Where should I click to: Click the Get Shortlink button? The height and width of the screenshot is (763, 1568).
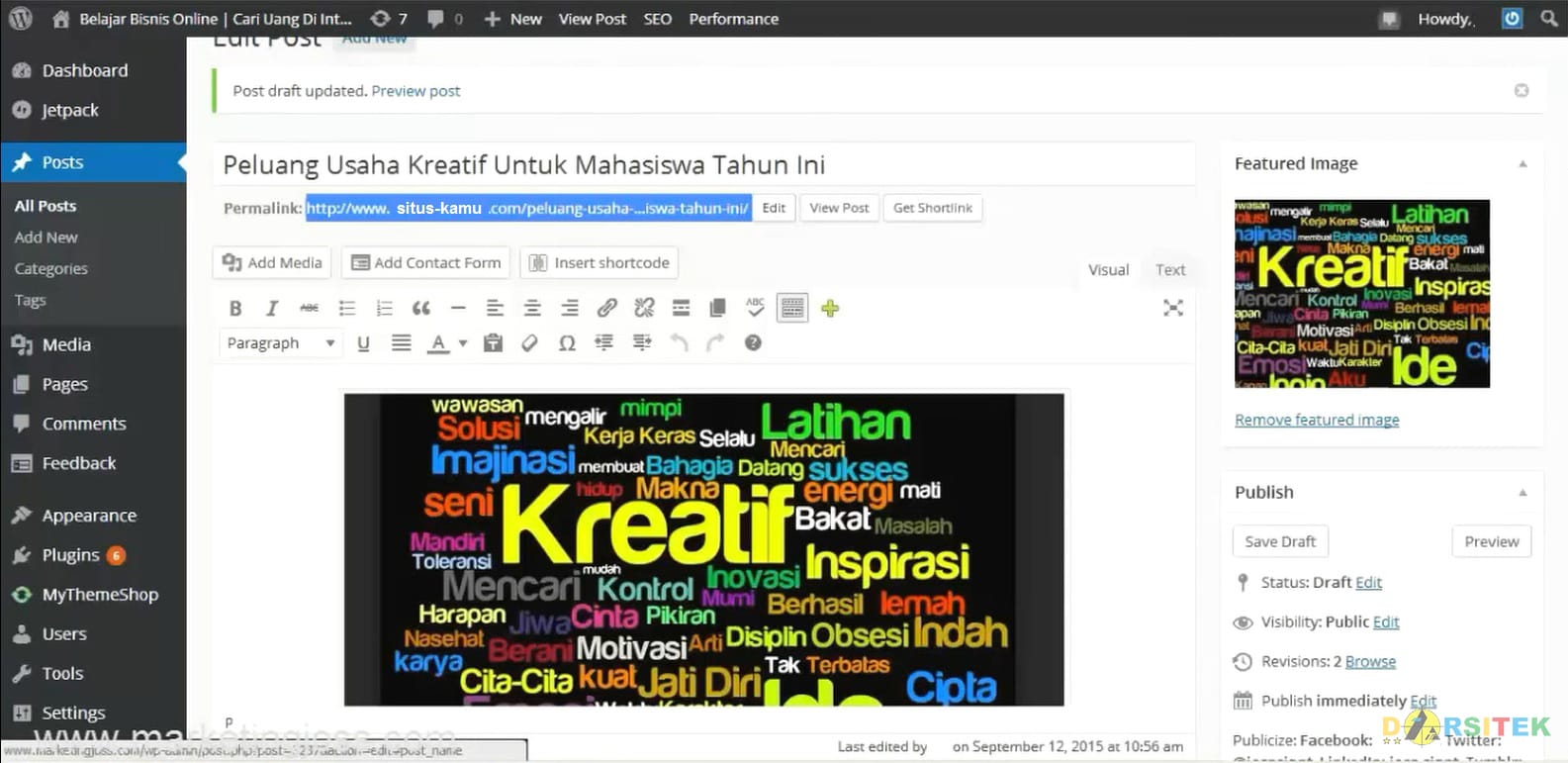click(x=933, y=208)
